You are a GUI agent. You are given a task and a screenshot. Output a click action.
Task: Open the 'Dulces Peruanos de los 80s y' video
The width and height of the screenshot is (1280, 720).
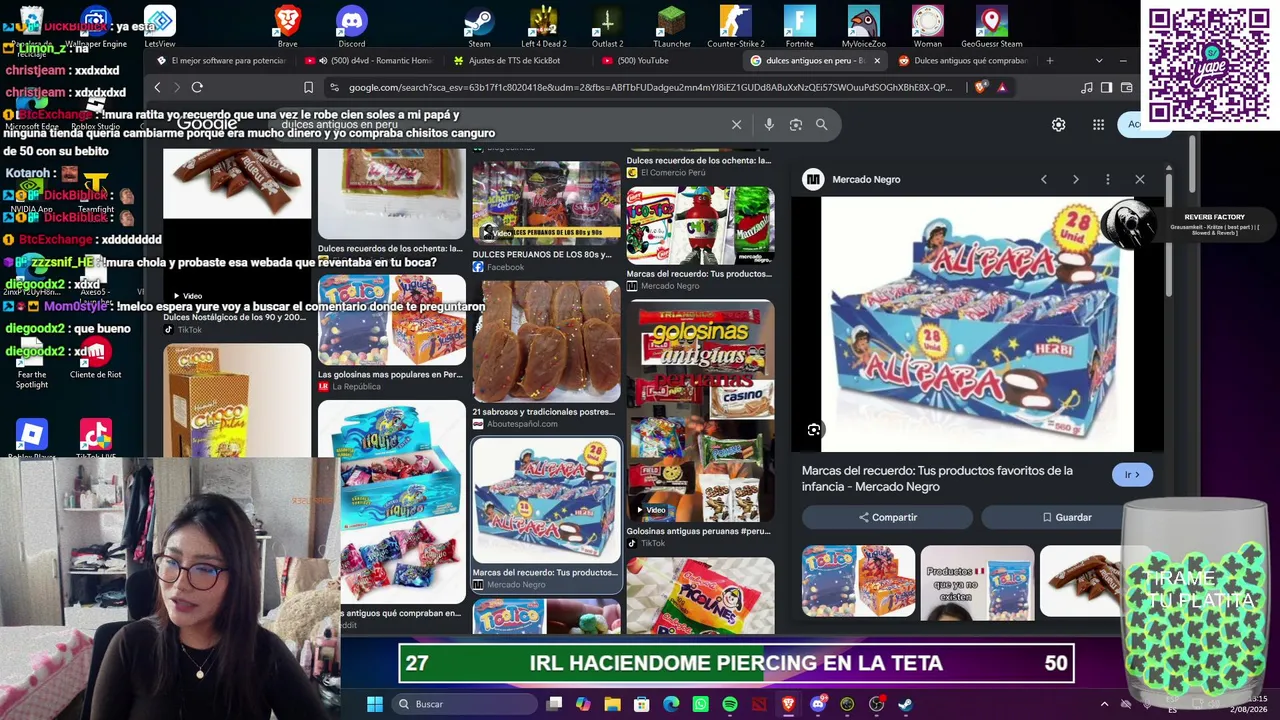pyautogui.click(x=546, y=202)
